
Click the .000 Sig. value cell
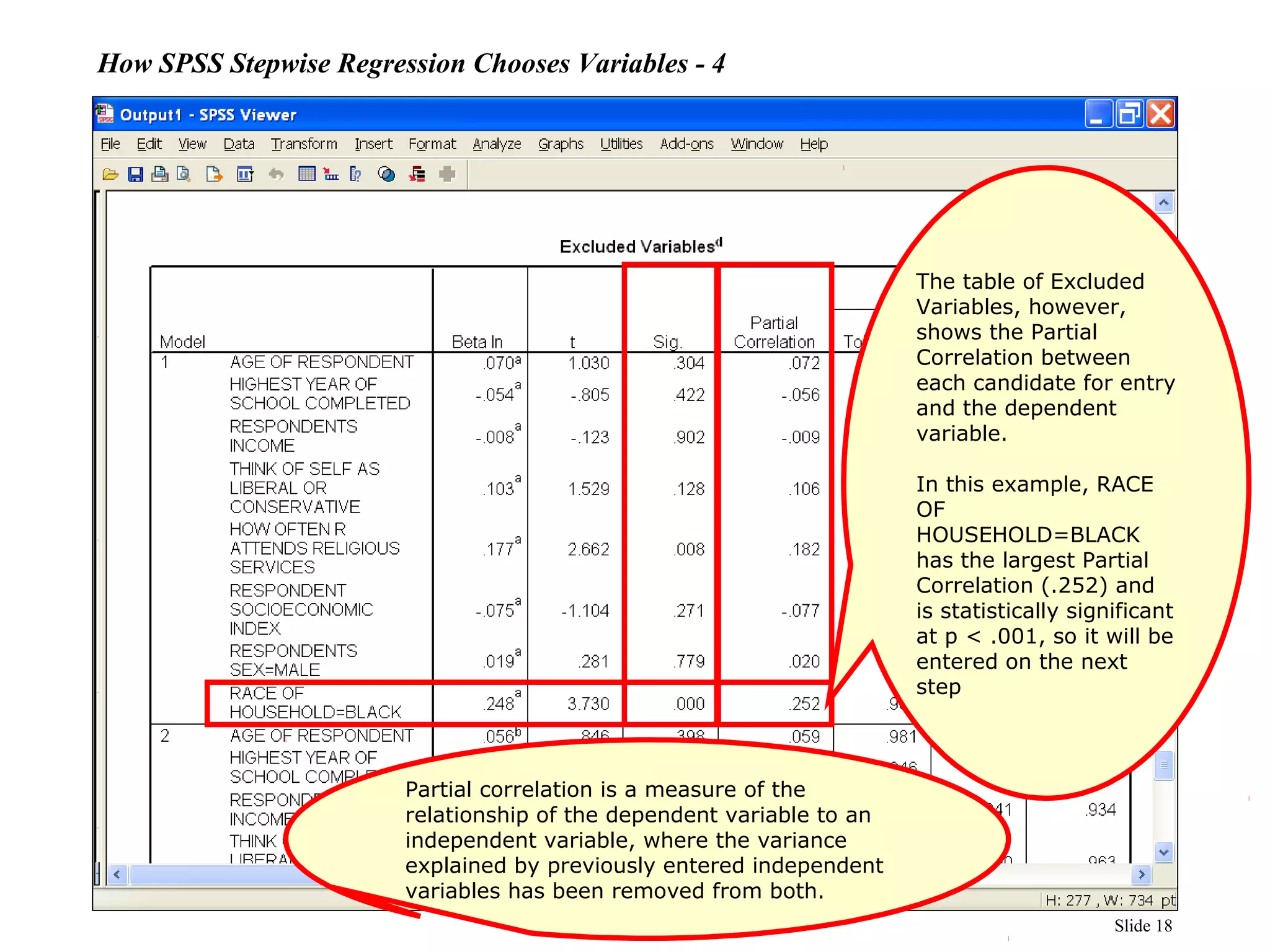[x=690, y=703]
